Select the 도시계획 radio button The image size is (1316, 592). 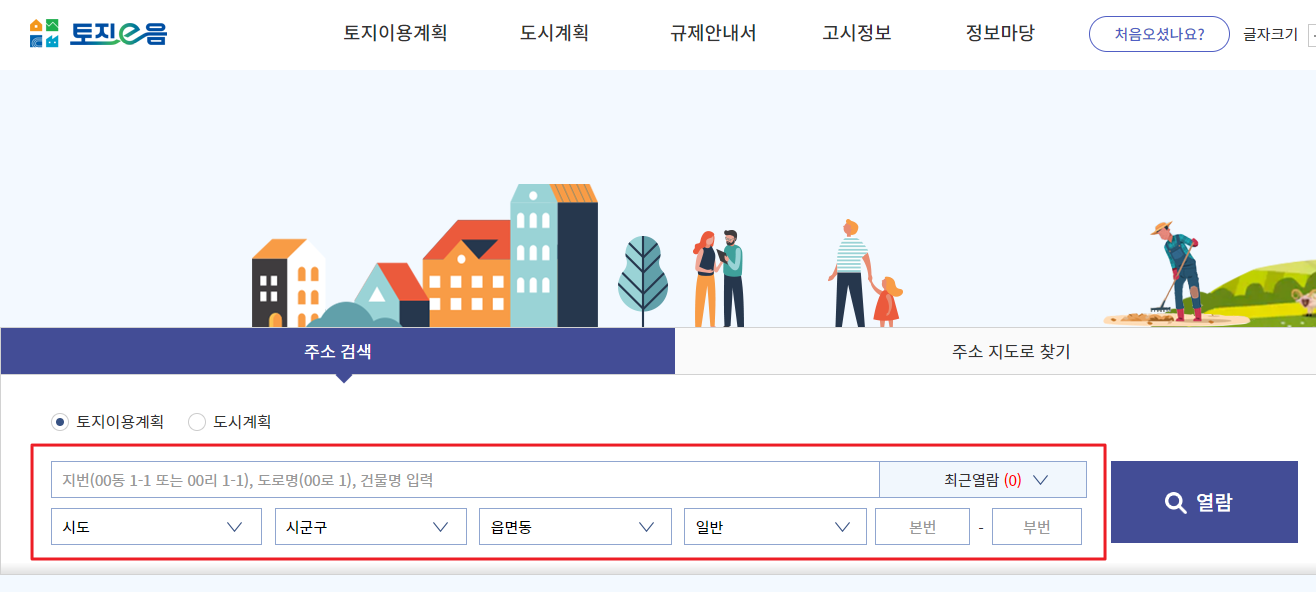pyautogui.click(x=196, y=422)
